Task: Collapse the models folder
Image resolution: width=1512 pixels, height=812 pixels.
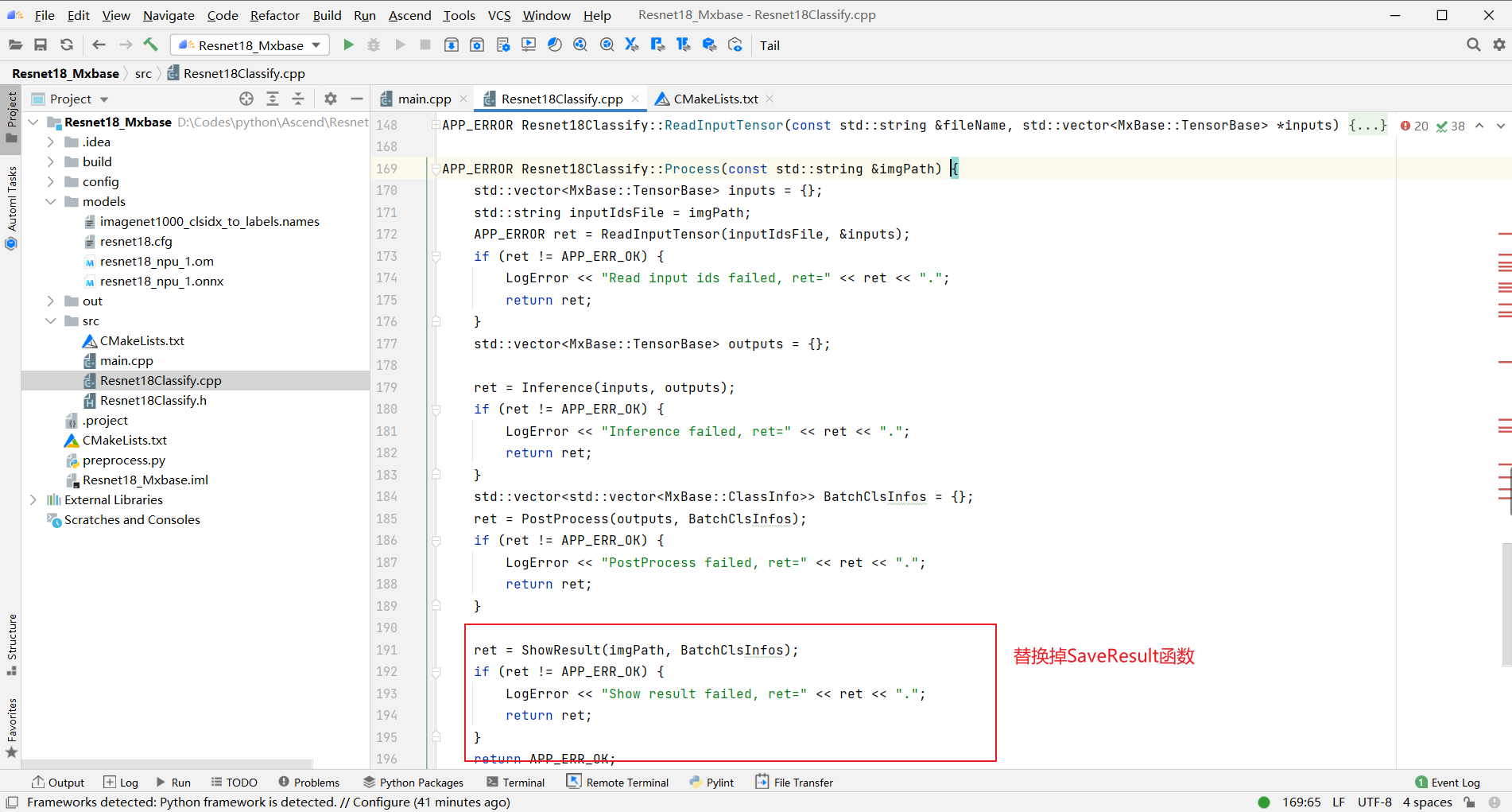Action: coord(51,201)
